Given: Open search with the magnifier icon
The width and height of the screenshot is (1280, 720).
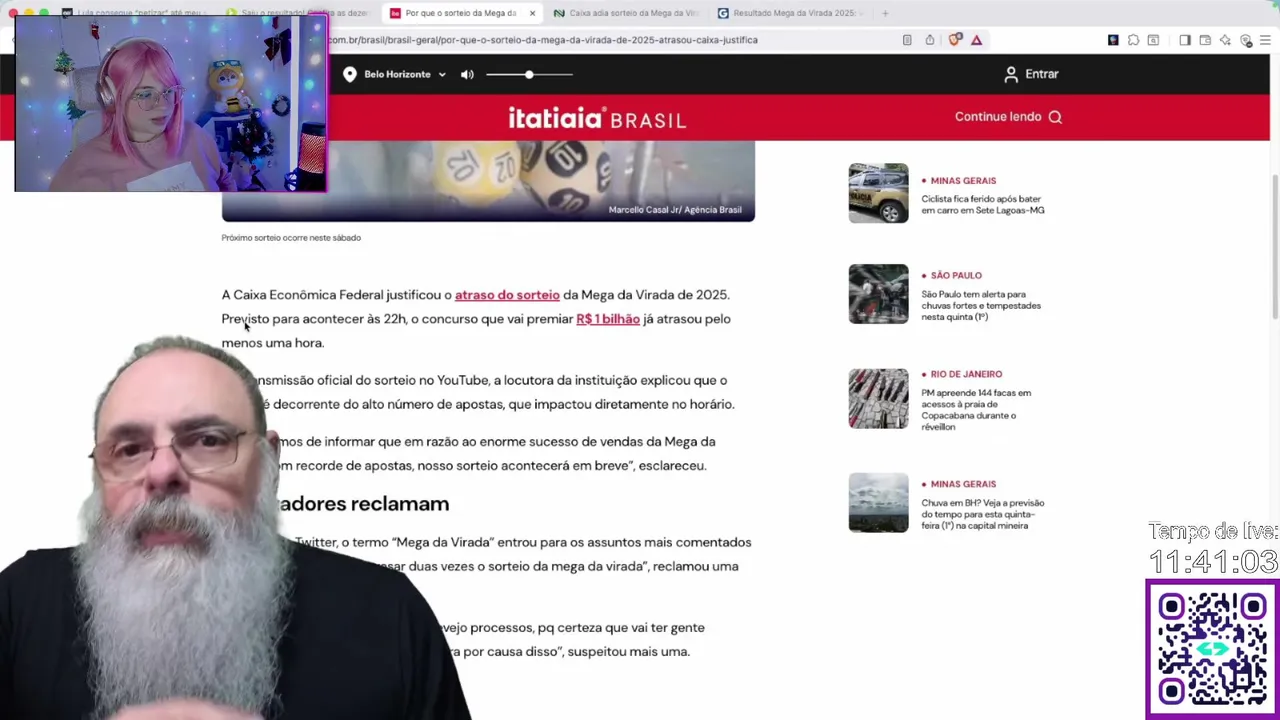Looking at the screenshot, I should (x=1055, y=117).
